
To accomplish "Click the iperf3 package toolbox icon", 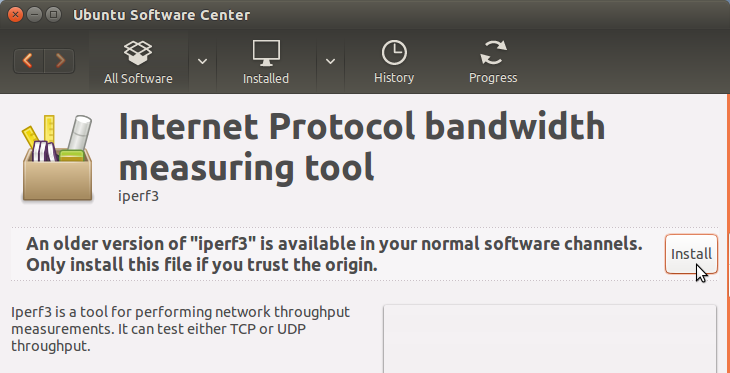I will click(x=57, y=158).
